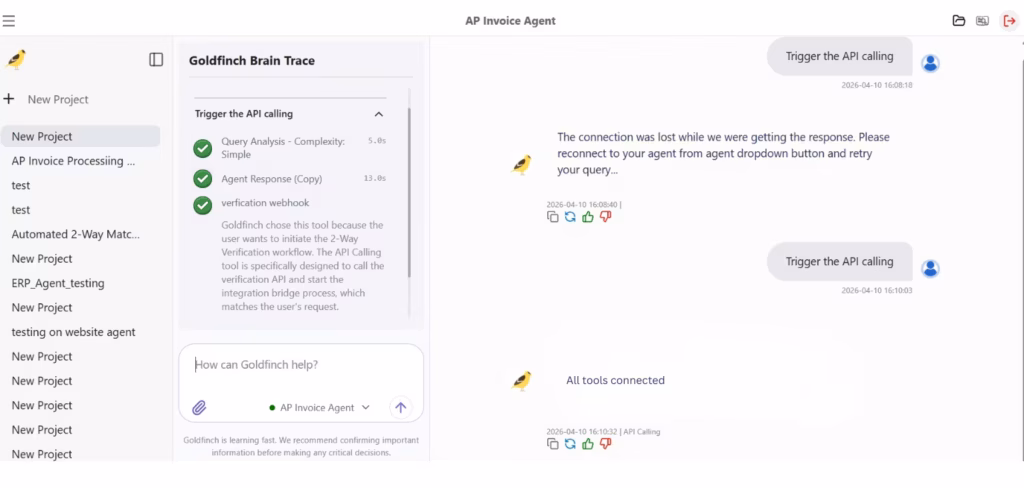Click the 2026-04-10 16:08:18 timestamp
This screenshot has height=488, width=1024.
tap(876, 85)
